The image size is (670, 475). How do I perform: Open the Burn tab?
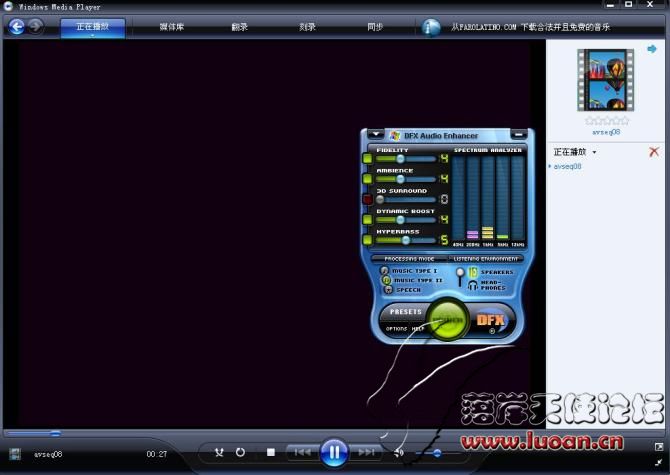(307, 27)
